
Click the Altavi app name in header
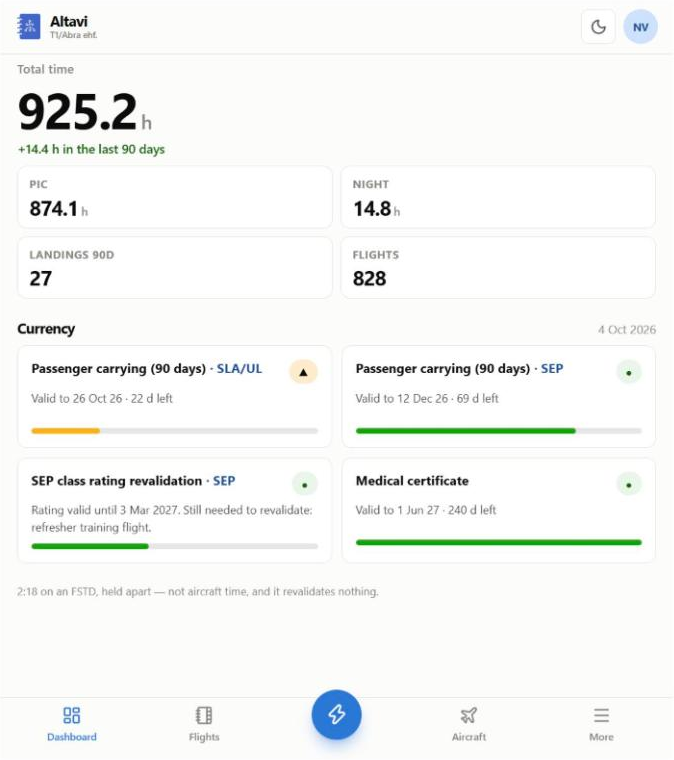[x=69, y=21]
